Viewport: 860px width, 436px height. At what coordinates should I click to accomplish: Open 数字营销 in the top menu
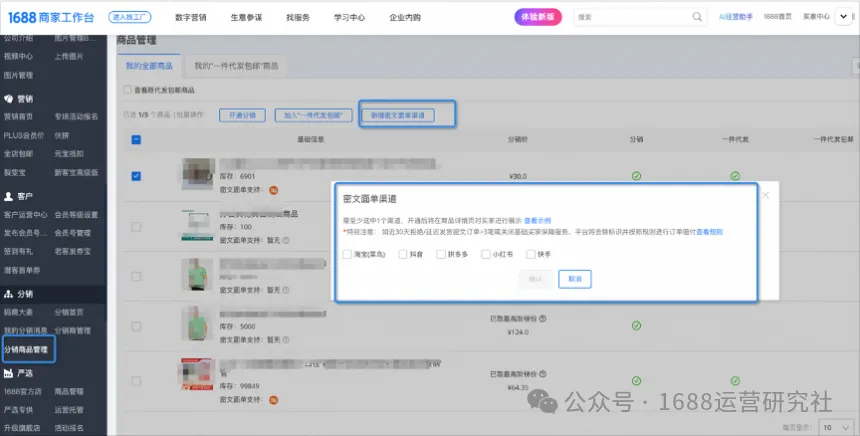[x=191, y=18]
